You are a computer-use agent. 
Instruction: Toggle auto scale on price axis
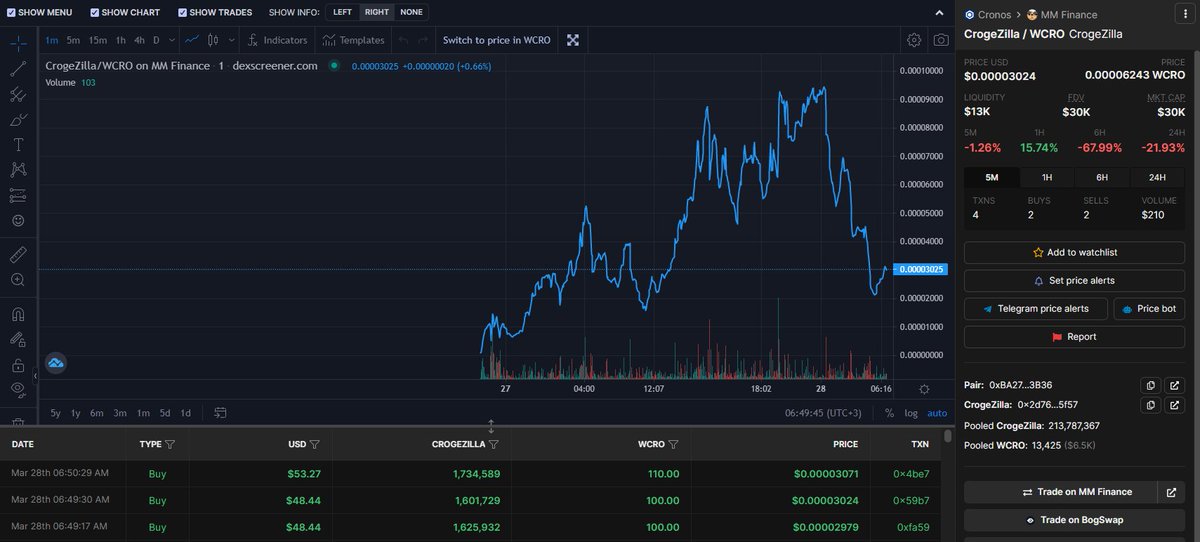937,413
